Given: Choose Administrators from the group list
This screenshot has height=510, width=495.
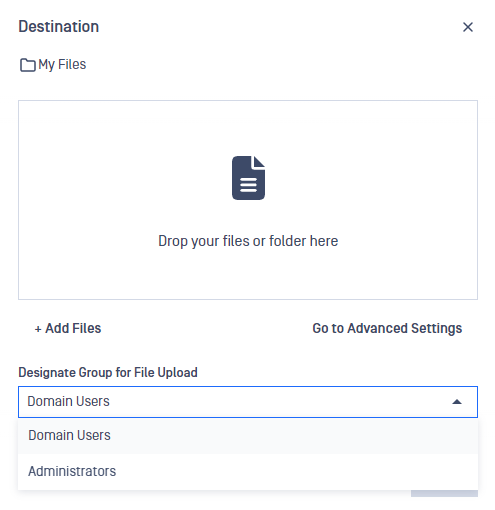Looking at the screenshot, I should click(248, 472).
